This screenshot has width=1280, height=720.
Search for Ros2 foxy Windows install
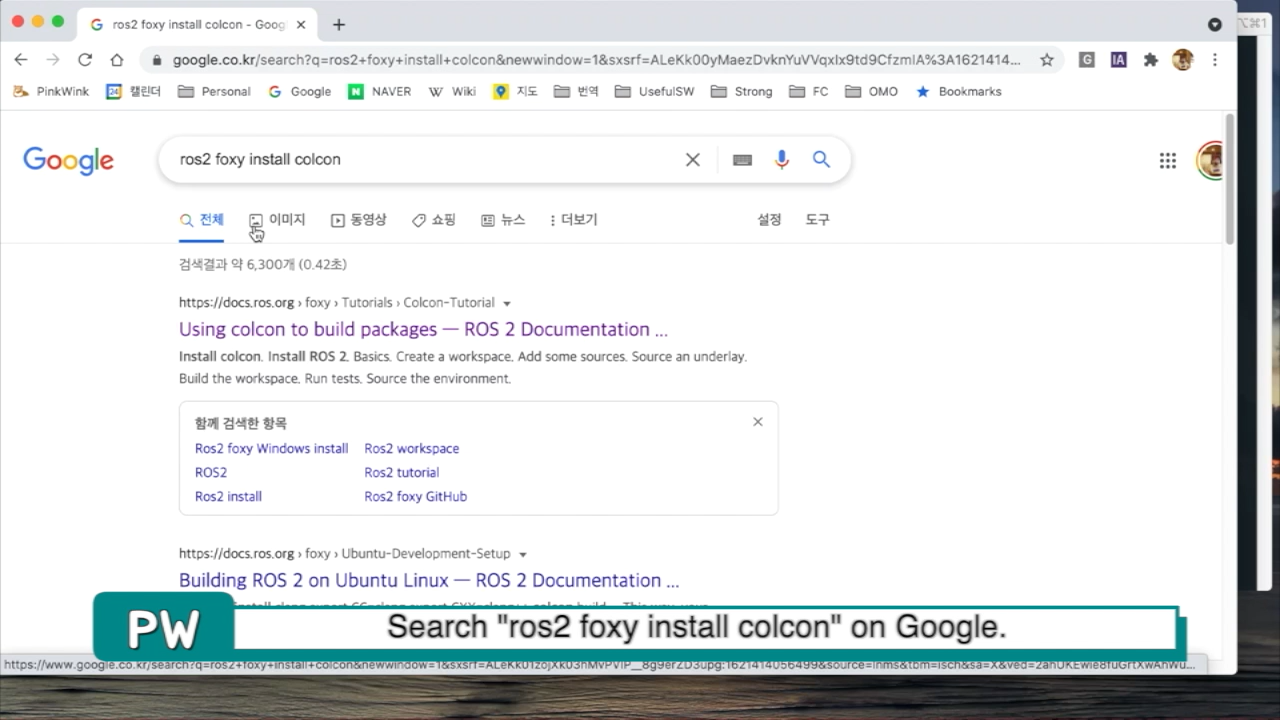(271, 449)
